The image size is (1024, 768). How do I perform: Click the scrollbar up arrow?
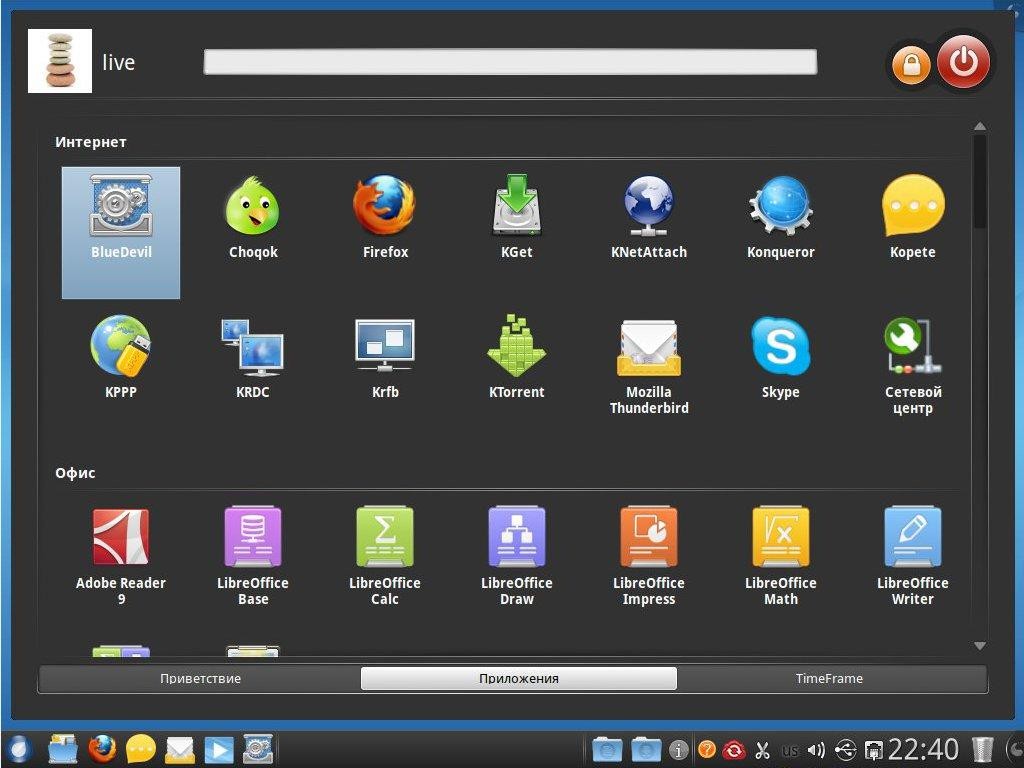980,126
